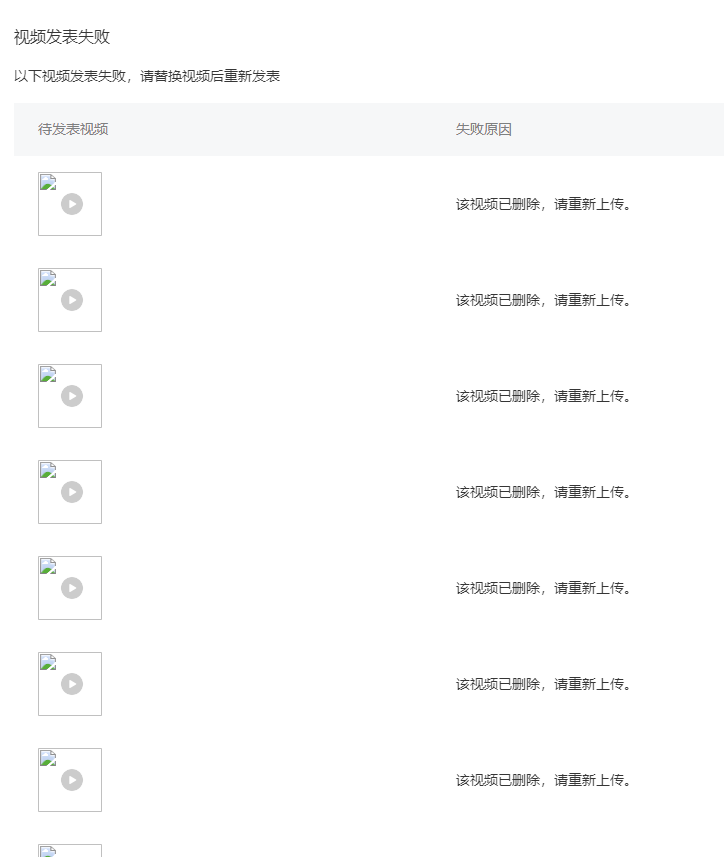Click broken image icon on fourth thumbnail
This screenshot has height=857, width=724.
(48, 471)
